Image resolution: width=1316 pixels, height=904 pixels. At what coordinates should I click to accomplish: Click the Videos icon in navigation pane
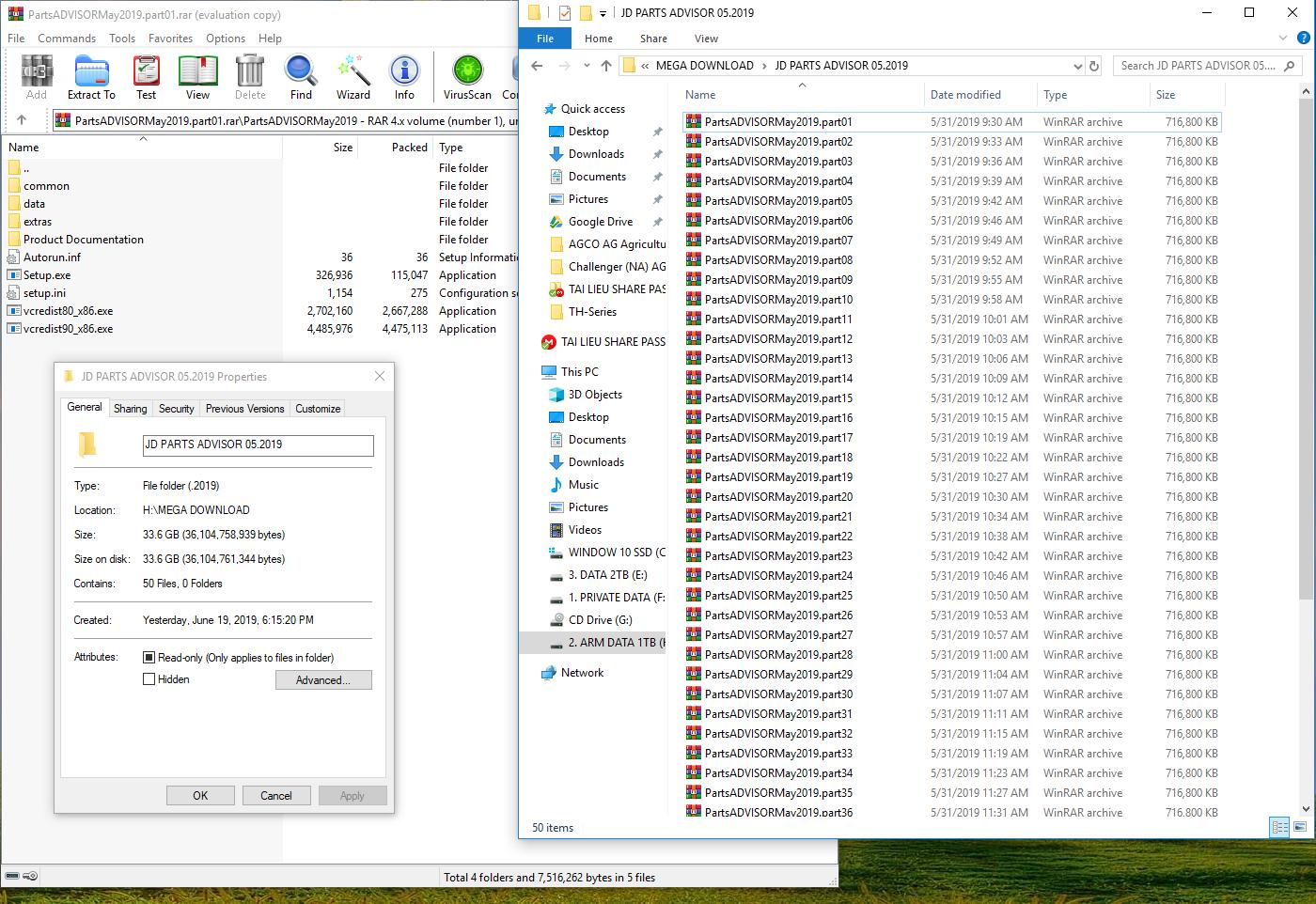(556, 530)
